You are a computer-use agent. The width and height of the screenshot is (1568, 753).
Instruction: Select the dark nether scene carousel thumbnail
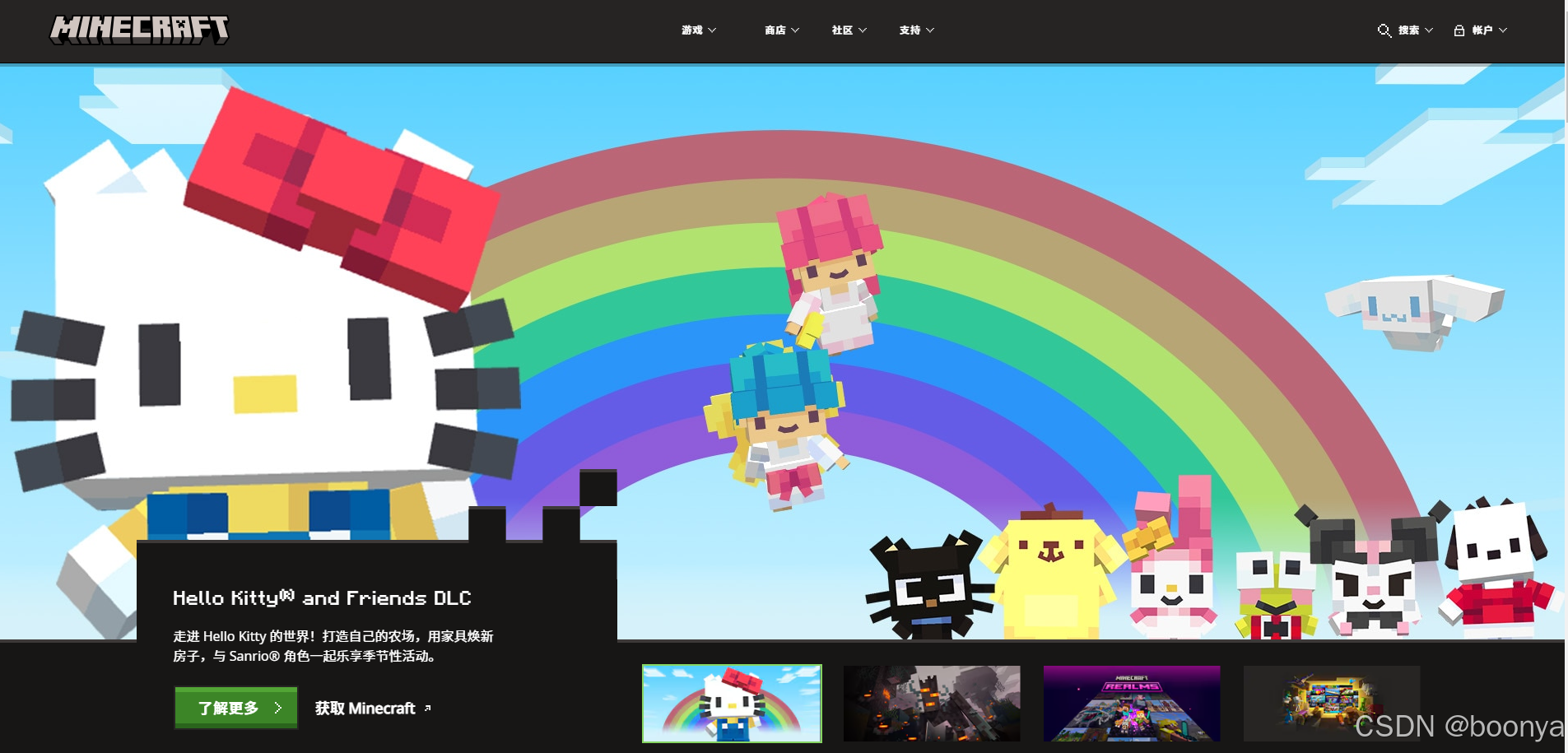pos(932,704)
